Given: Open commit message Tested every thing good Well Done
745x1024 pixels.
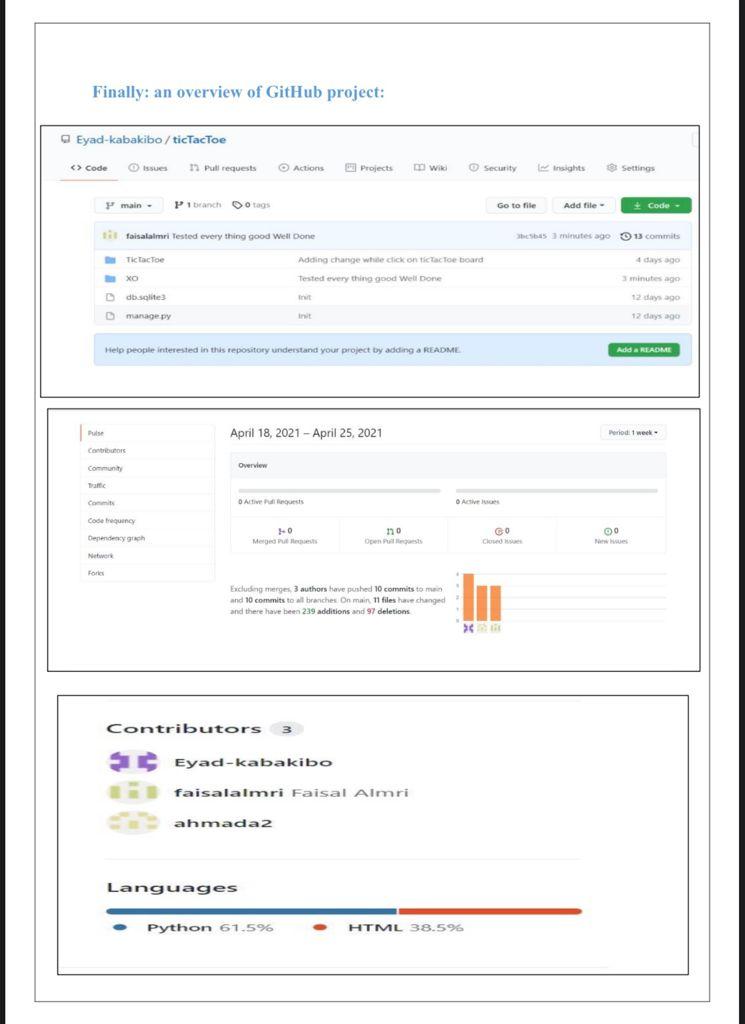Looking at the screenshot, I should 243,236.
